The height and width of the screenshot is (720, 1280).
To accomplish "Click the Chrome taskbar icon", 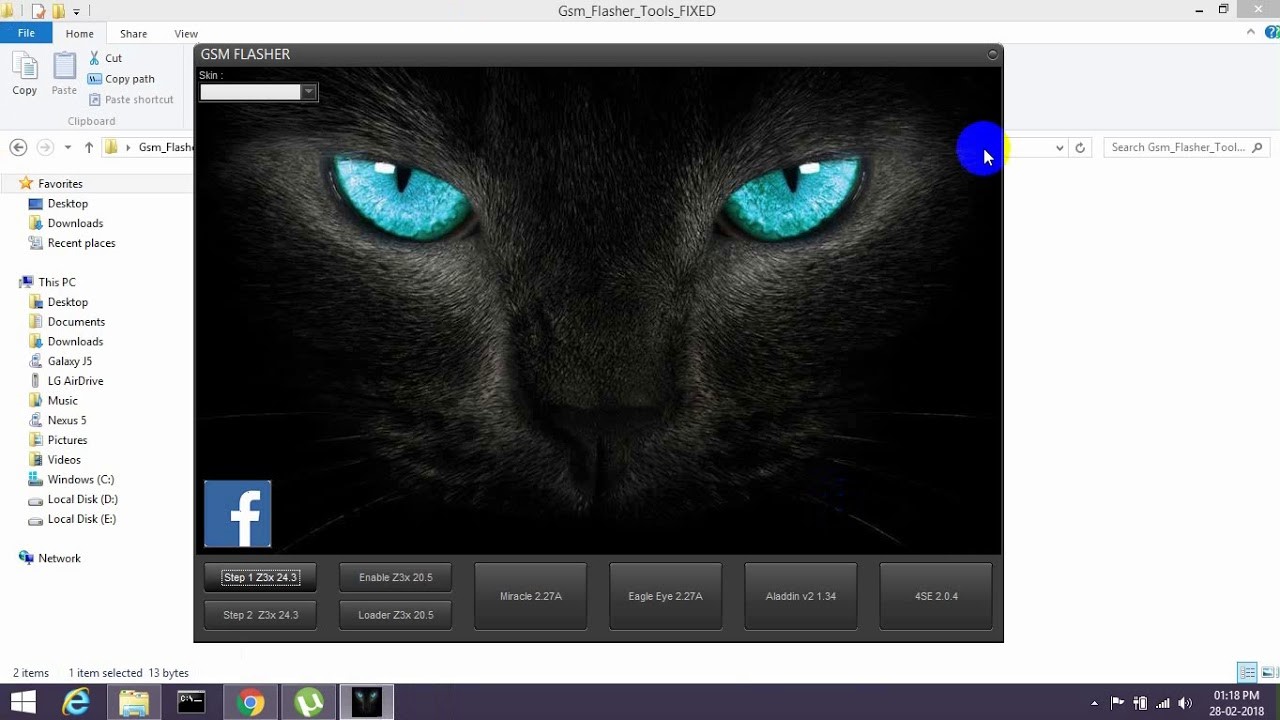I will (x=250, y=701).
